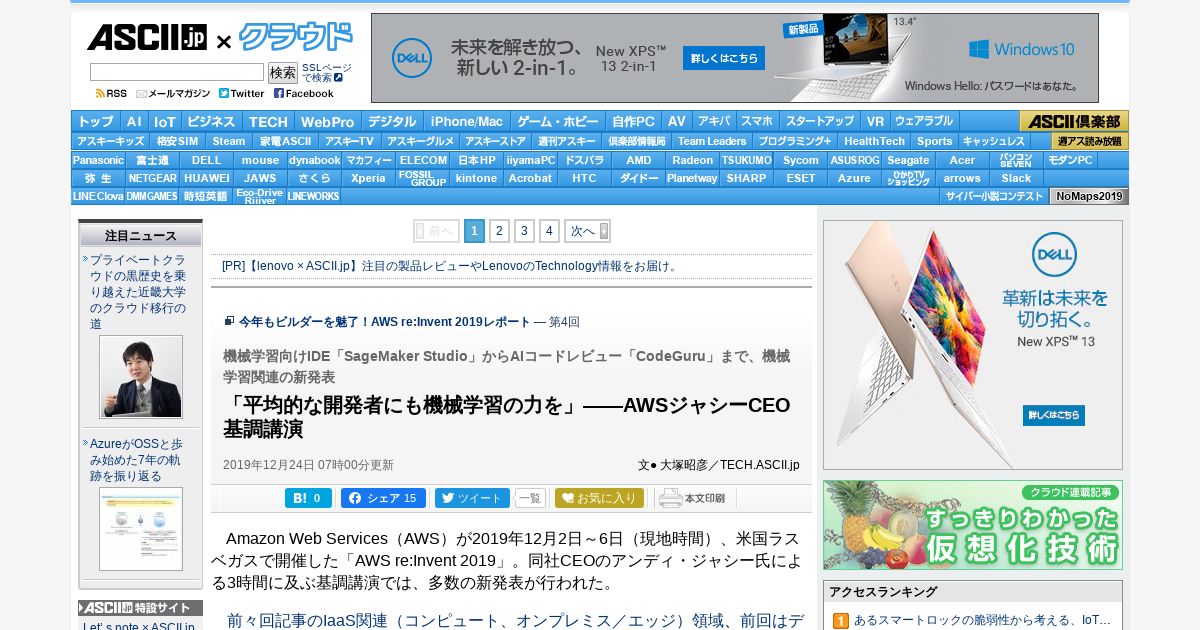
Task: Open the Panasonic brand link
Action: [98, 160]
